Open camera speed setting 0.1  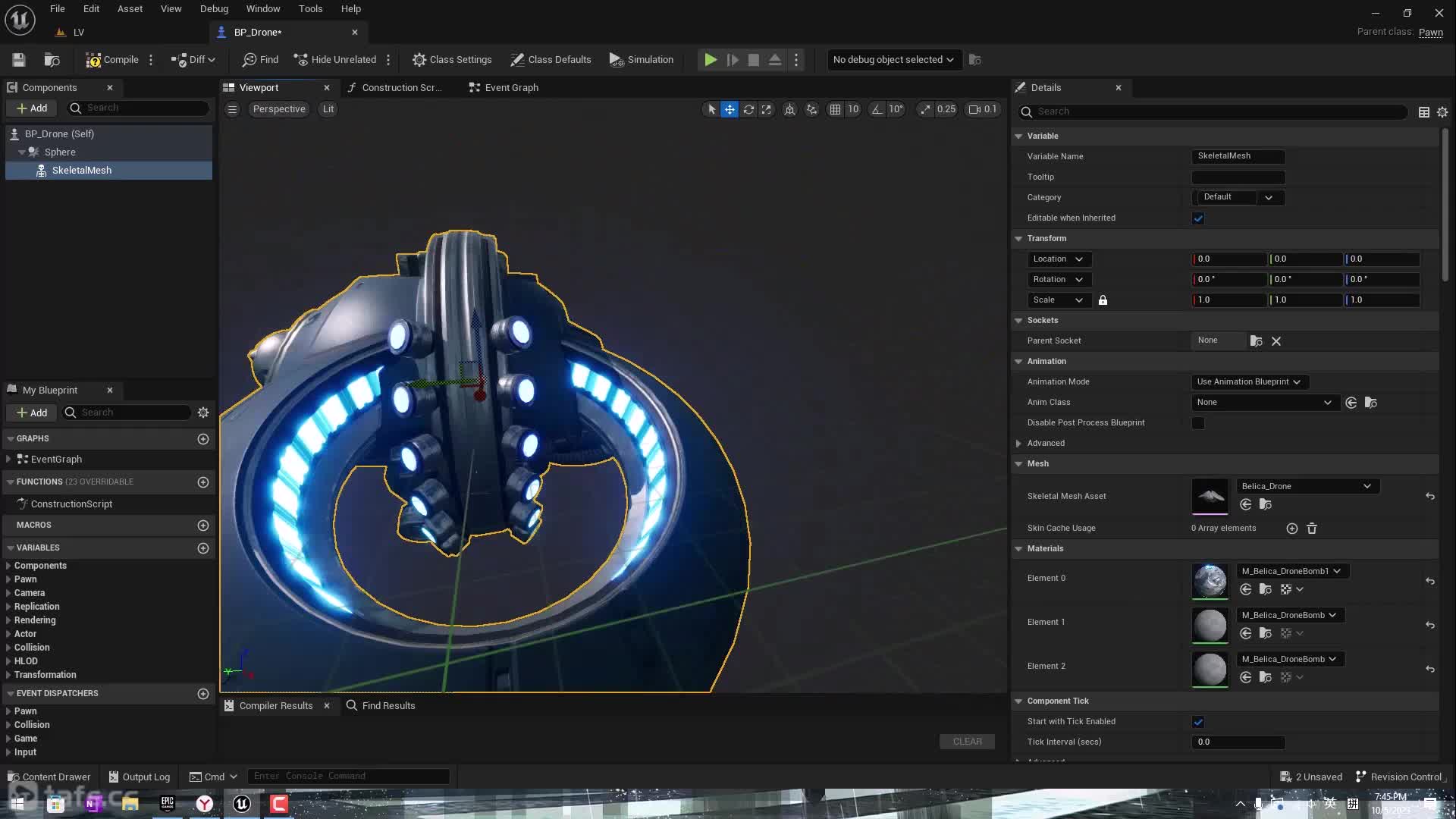click(982, 109)
